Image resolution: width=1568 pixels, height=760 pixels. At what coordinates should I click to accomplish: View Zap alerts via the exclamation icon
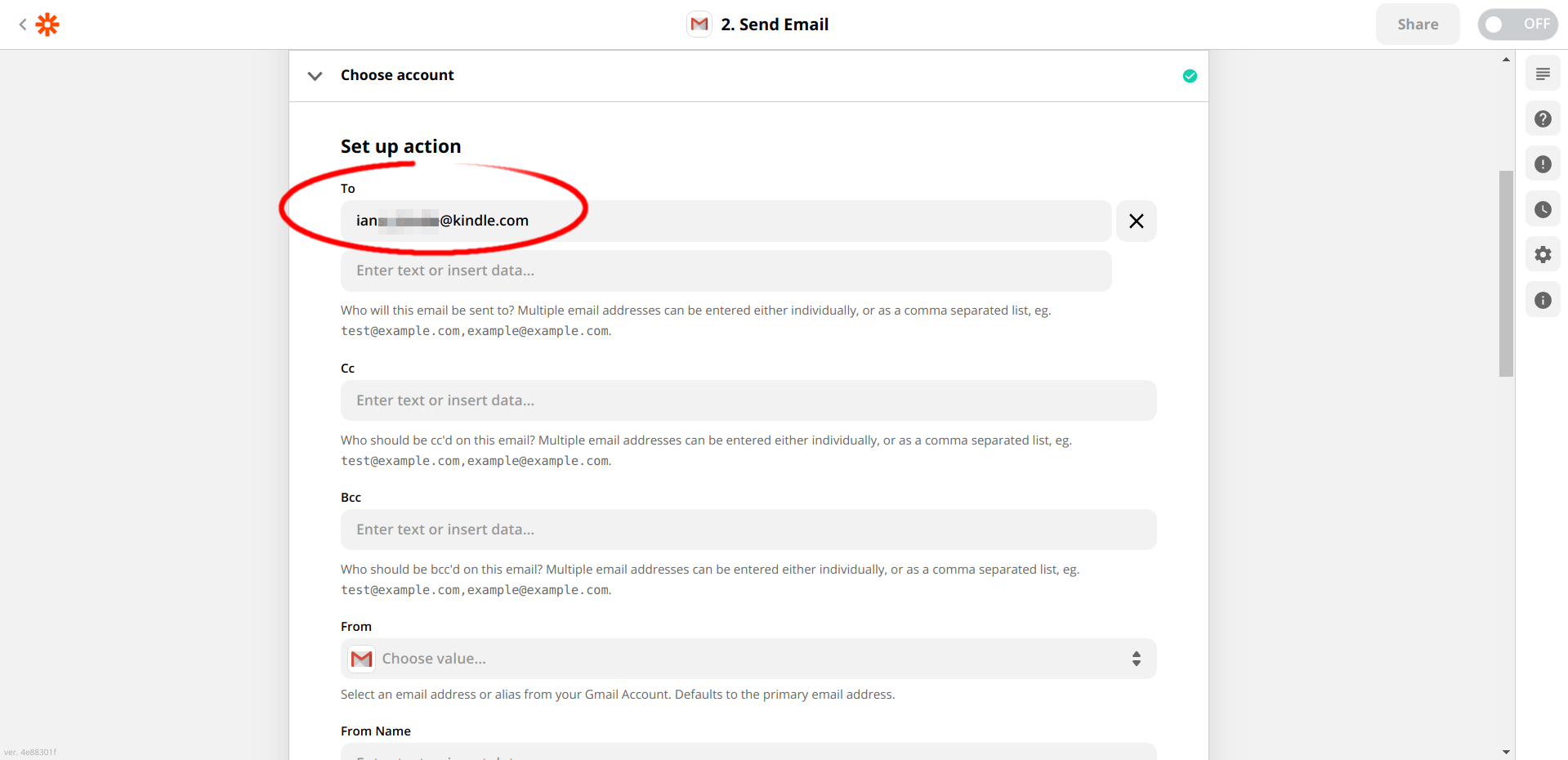point(1543,163)
